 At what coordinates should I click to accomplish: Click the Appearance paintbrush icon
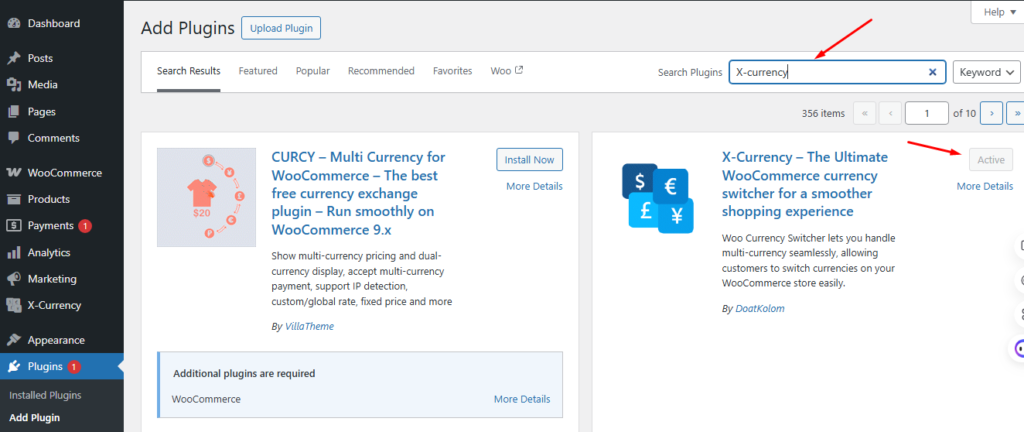(14, 340)
